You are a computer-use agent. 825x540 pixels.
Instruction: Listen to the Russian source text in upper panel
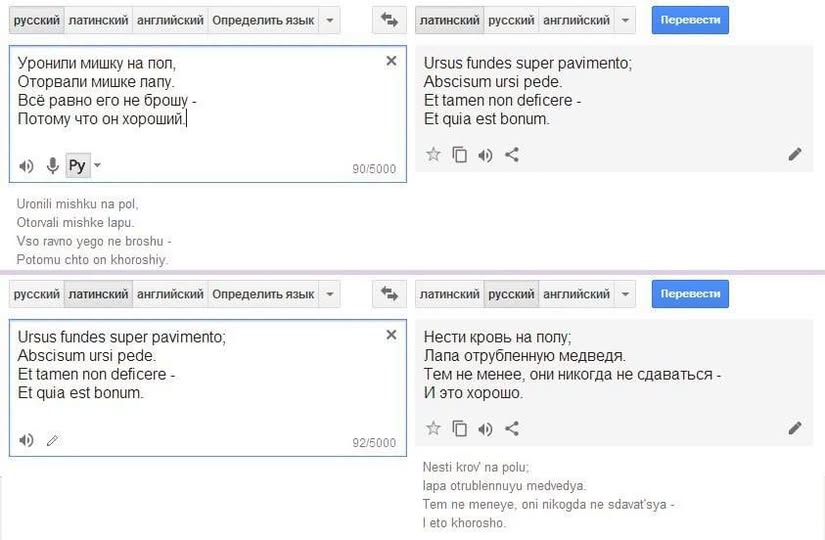tap(26, 166)
